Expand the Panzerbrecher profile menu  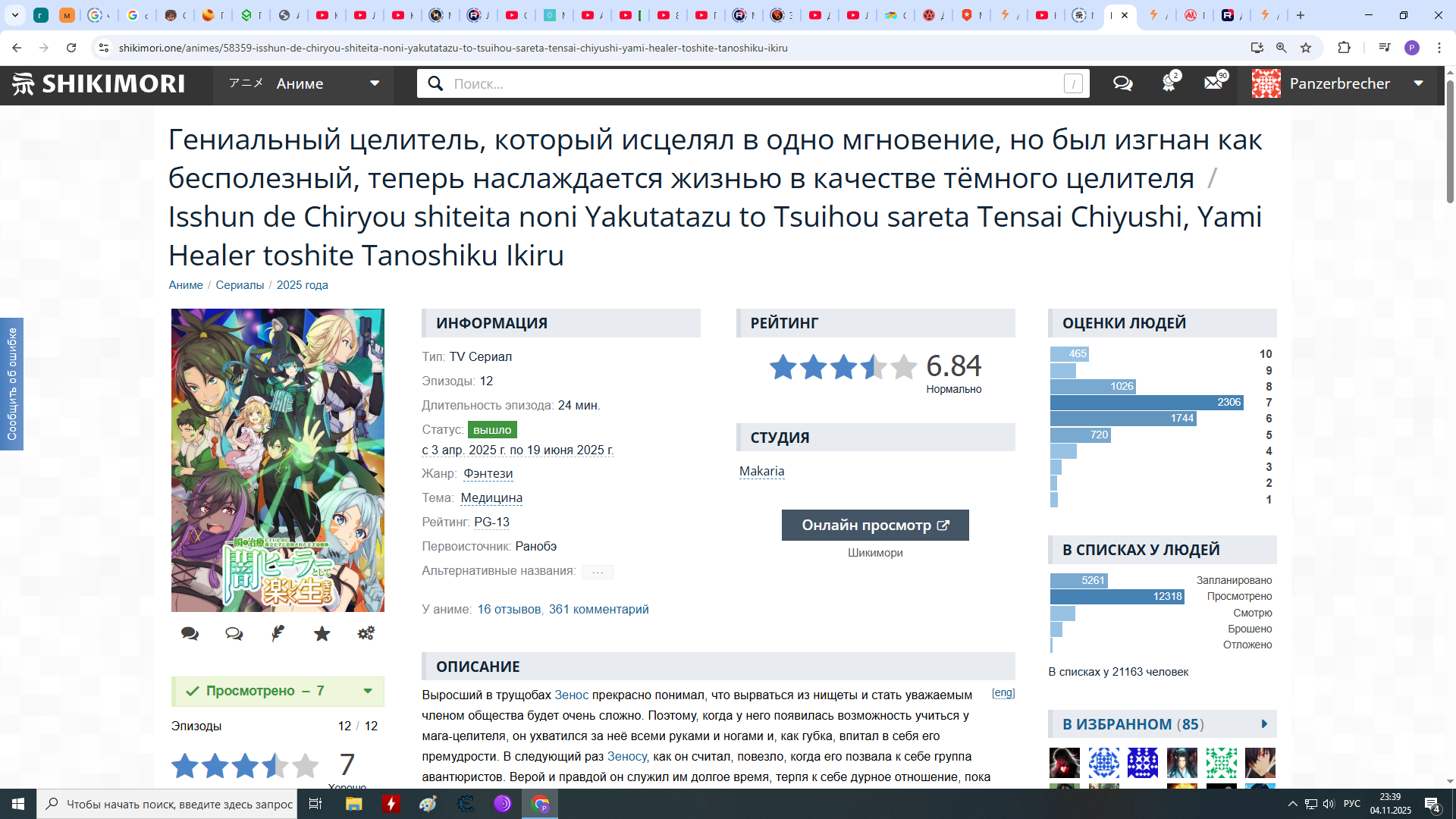coord(1418,83)
